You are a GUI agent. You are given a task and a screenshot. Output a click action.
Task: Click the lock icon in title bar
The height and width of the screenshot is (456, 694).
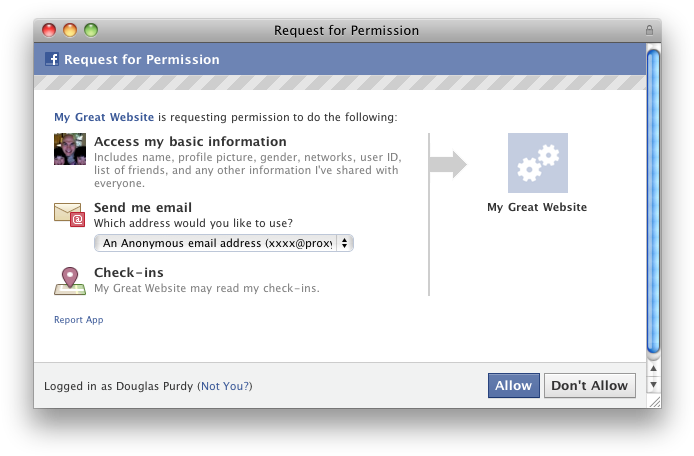(x=649, y=30)
